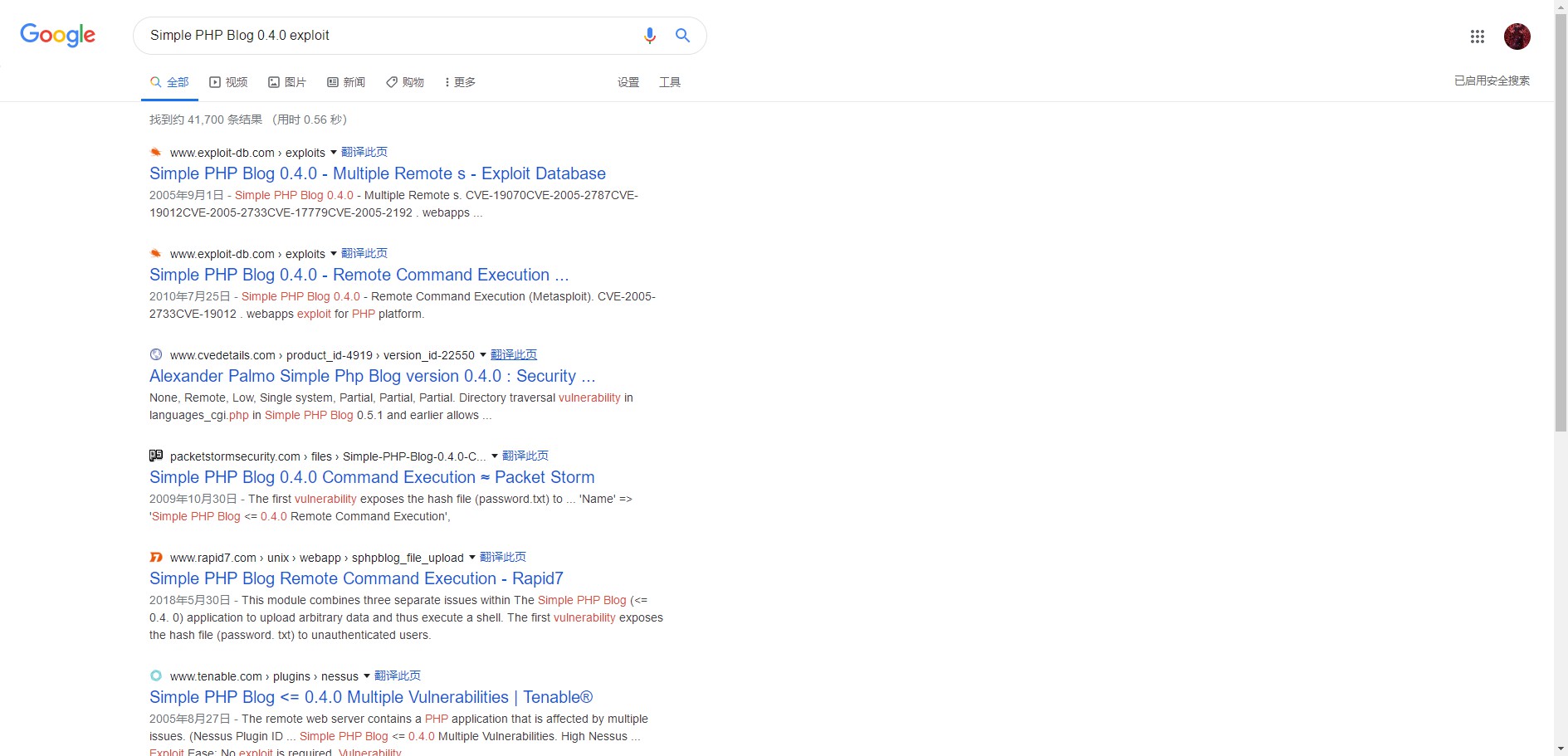
Task: Open the Google apps grid
Action: (1478, 37)
